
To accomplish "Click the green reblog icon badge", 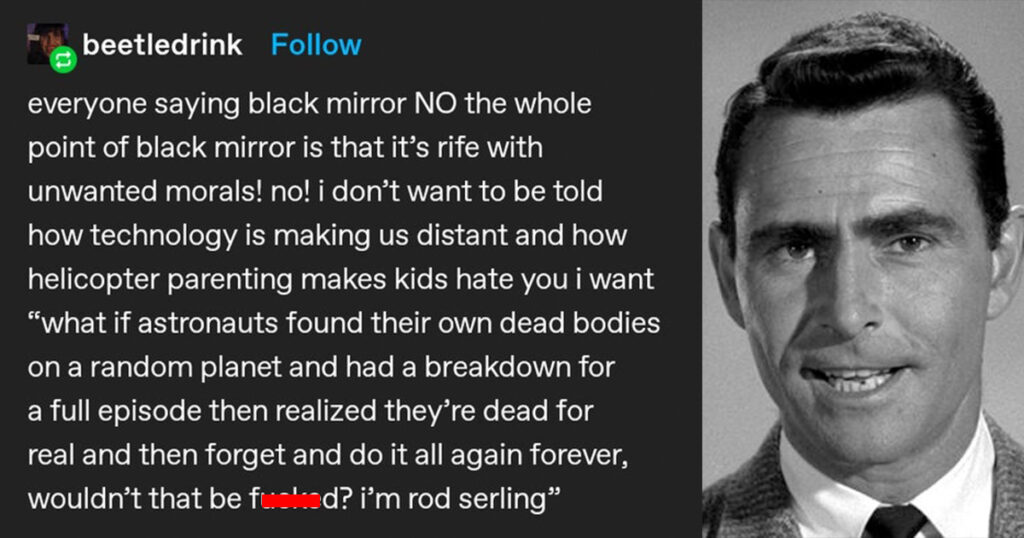I will [63, 60].
